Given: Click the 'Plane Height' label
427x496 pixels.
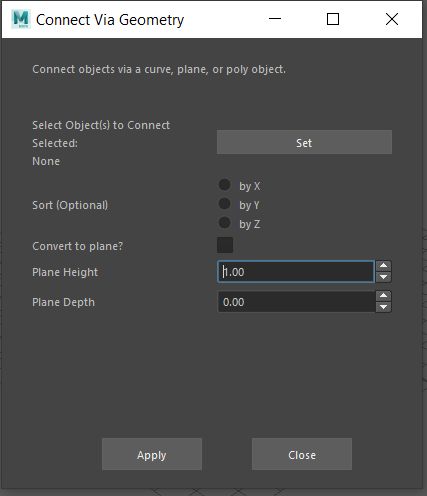Looking at the screenshot, I should click(65, 272).
